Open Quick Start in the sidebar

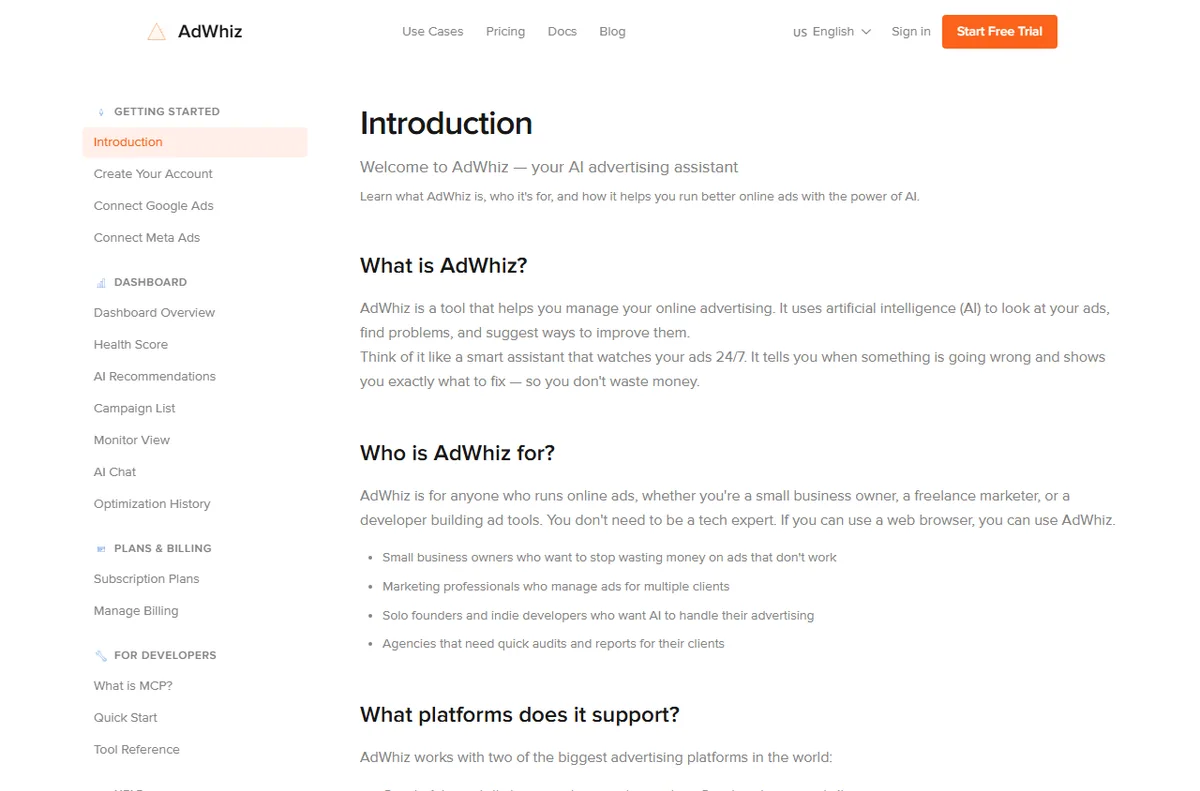coord(125,718)
